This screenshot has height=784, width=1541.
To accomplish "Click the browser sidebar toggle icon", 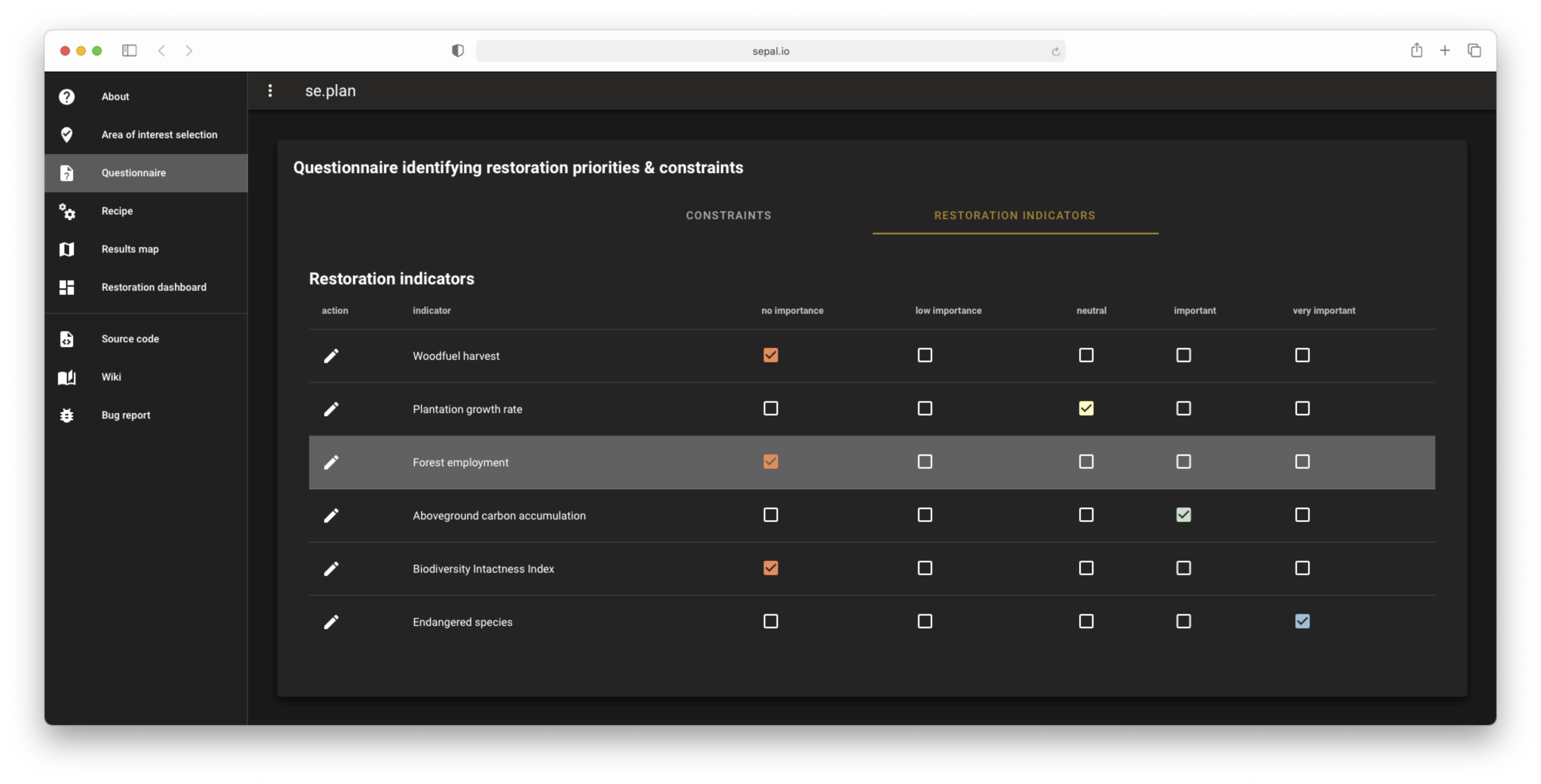I will (129, 51).
